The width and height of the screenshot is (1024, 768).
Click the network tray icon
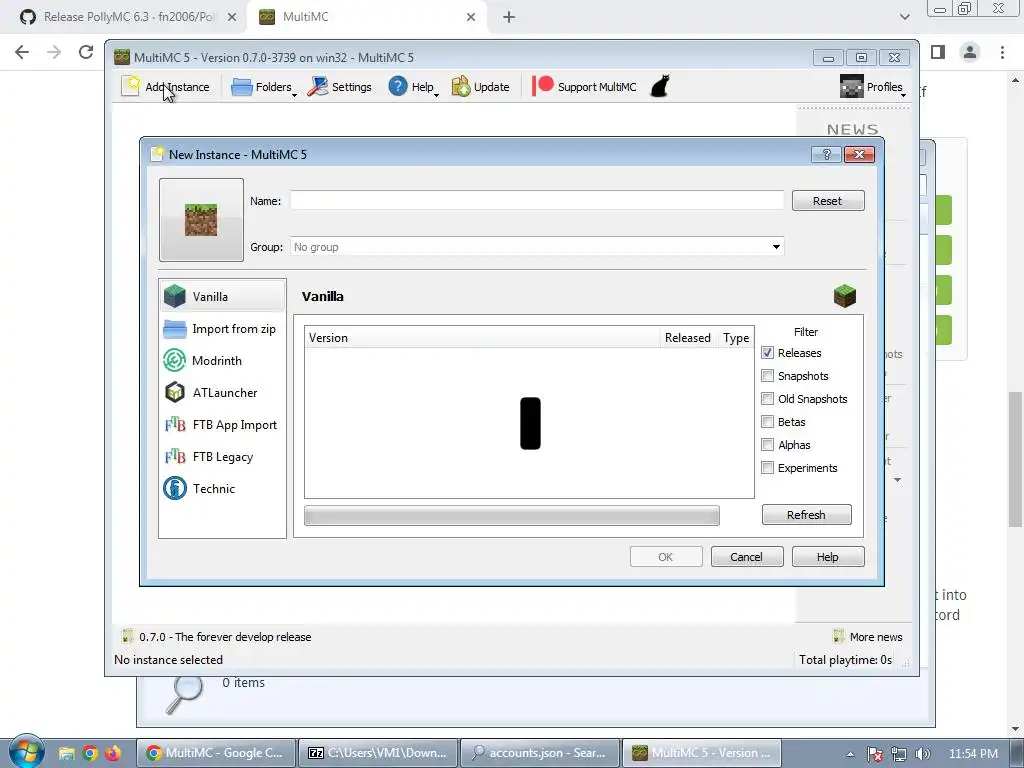(x=899, y=754)
